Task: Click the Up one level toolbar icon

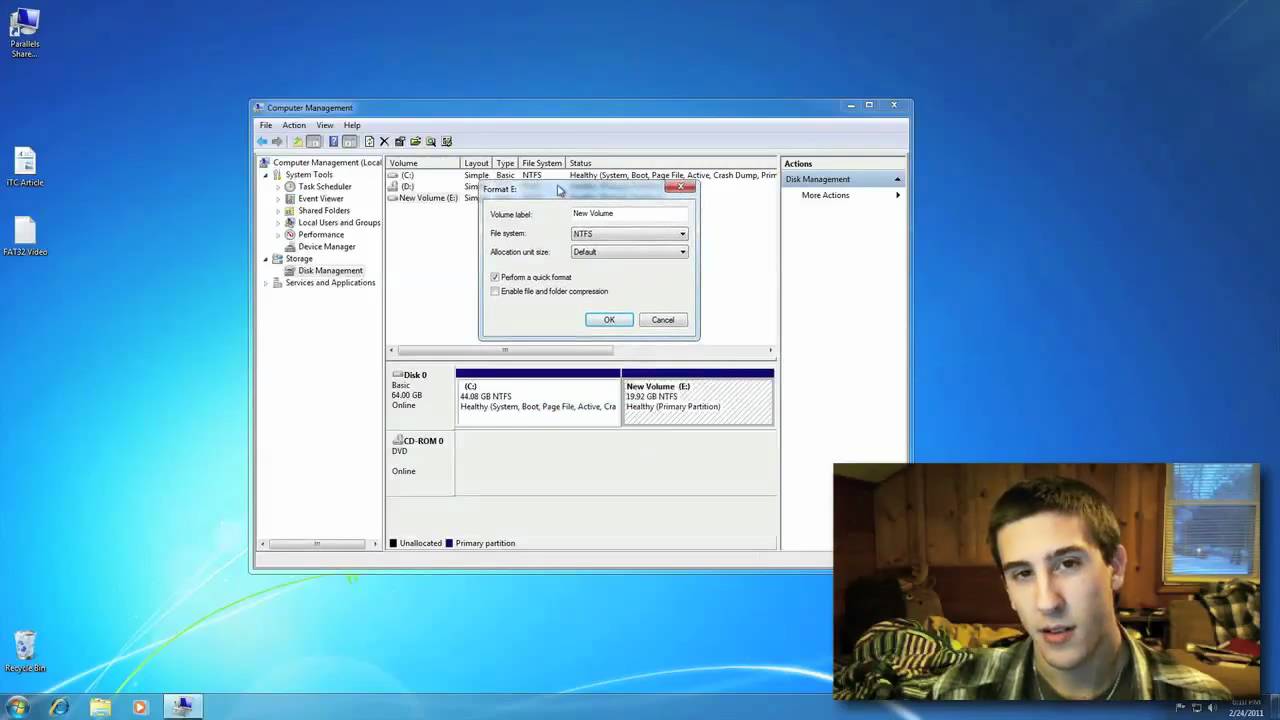Action: (297, 141)
